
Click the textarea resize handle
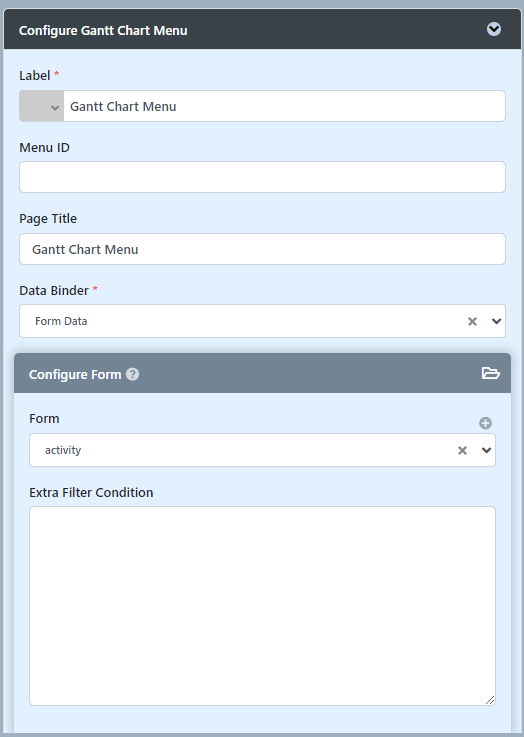pos(490,700)
